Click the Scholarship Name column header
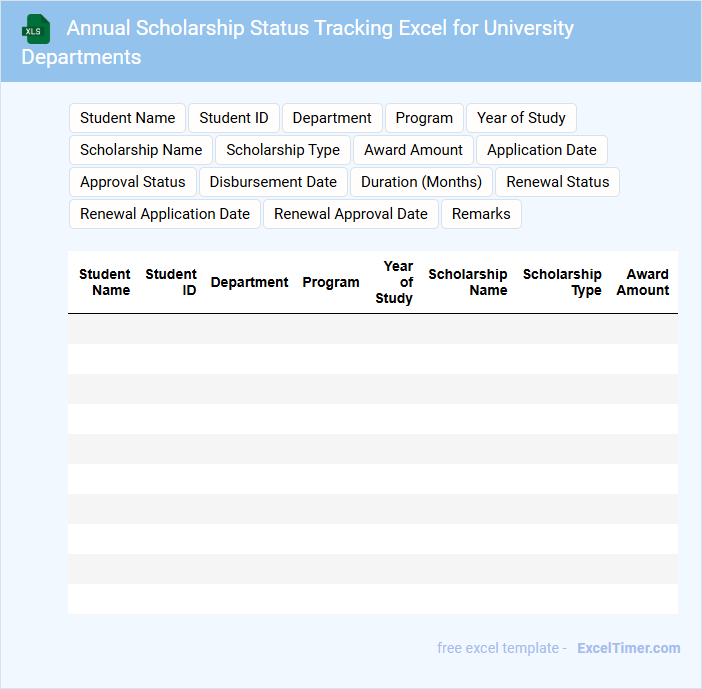This screenshot has height=689, width=702. tap(467, 282)
